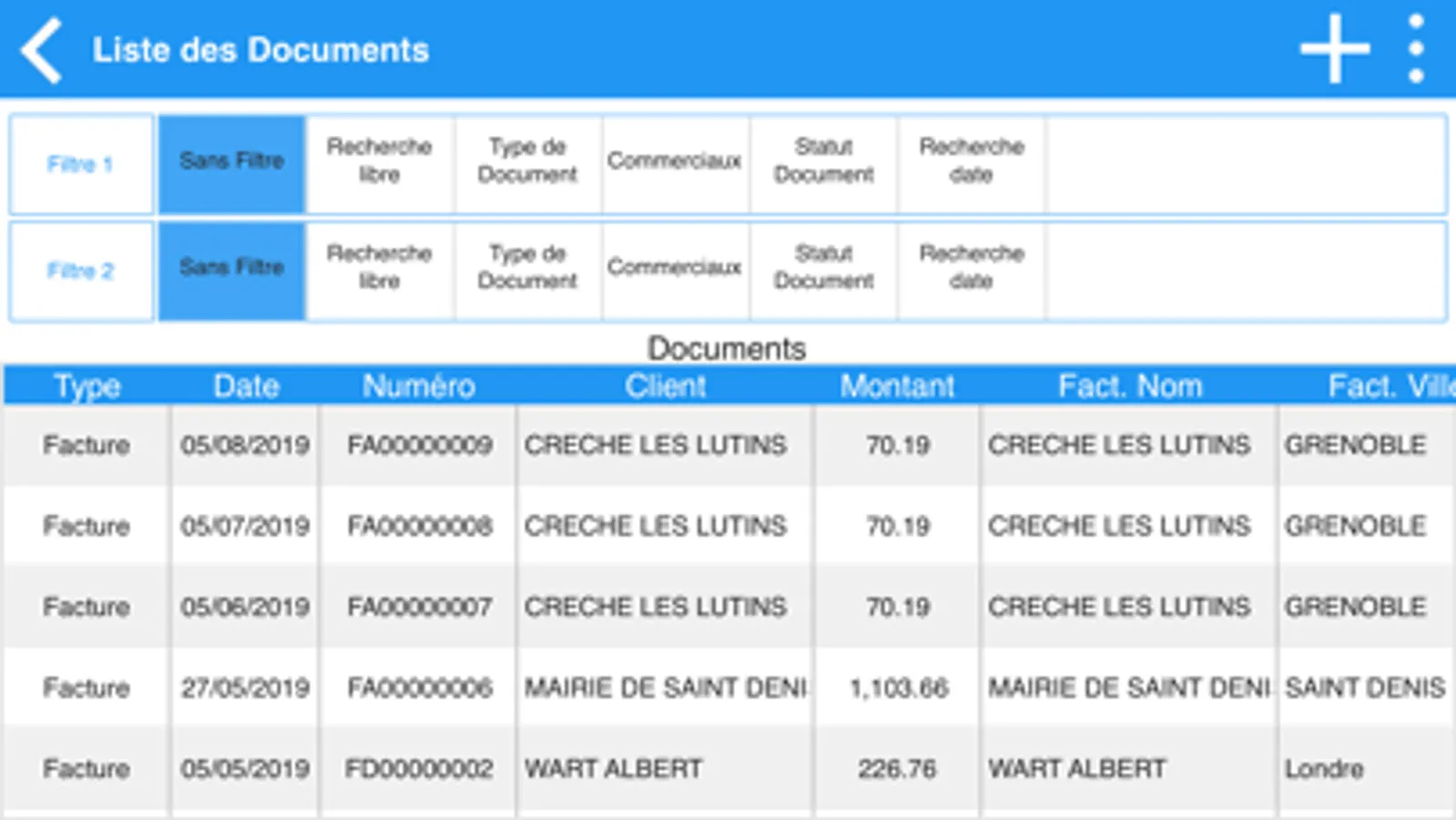Select date 05/05/2019 cell
This screenshot has height=820, width=1456.
point(246,769)
